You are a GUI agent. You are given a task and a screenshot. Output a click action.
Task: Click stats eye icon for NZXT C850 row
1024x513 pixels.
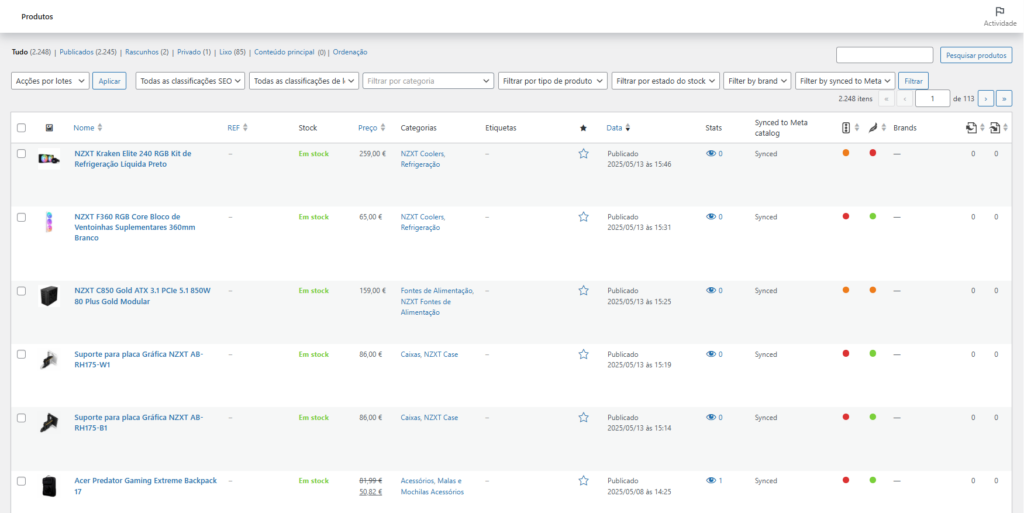(711, 290)
